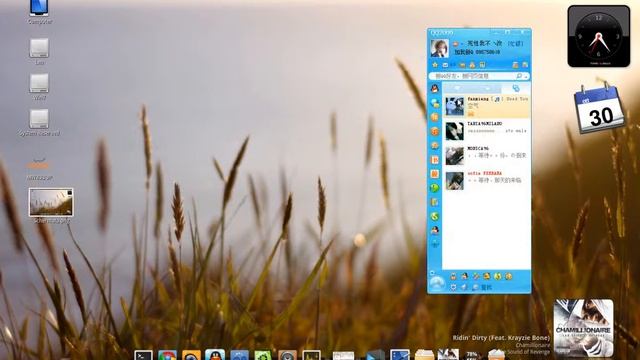The image size is (640, 360).
Task: Select contact MONICA96 in QQ list
Action: [487, 156]
